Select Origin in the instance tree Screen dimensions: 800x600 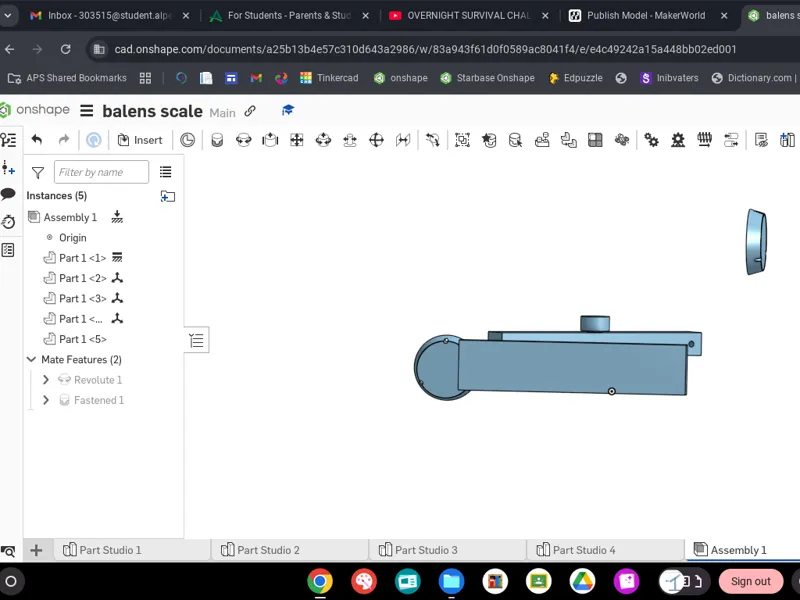click(x=72, y=238)
